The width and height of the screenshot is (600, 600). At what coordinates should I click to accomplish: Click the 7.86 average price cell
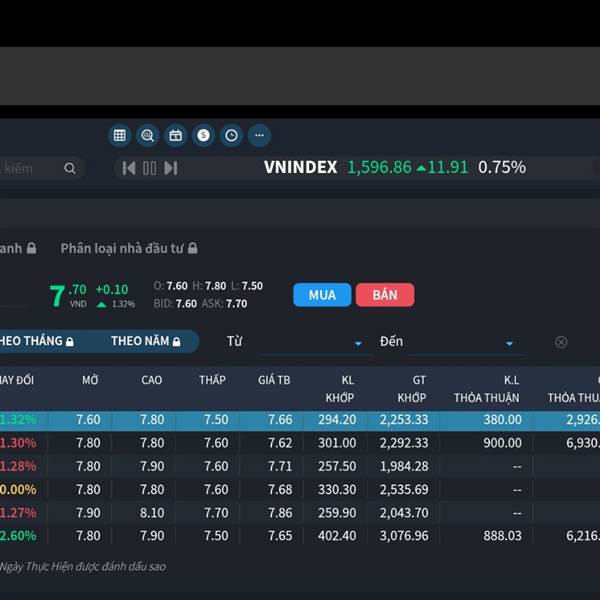[280, 513]
